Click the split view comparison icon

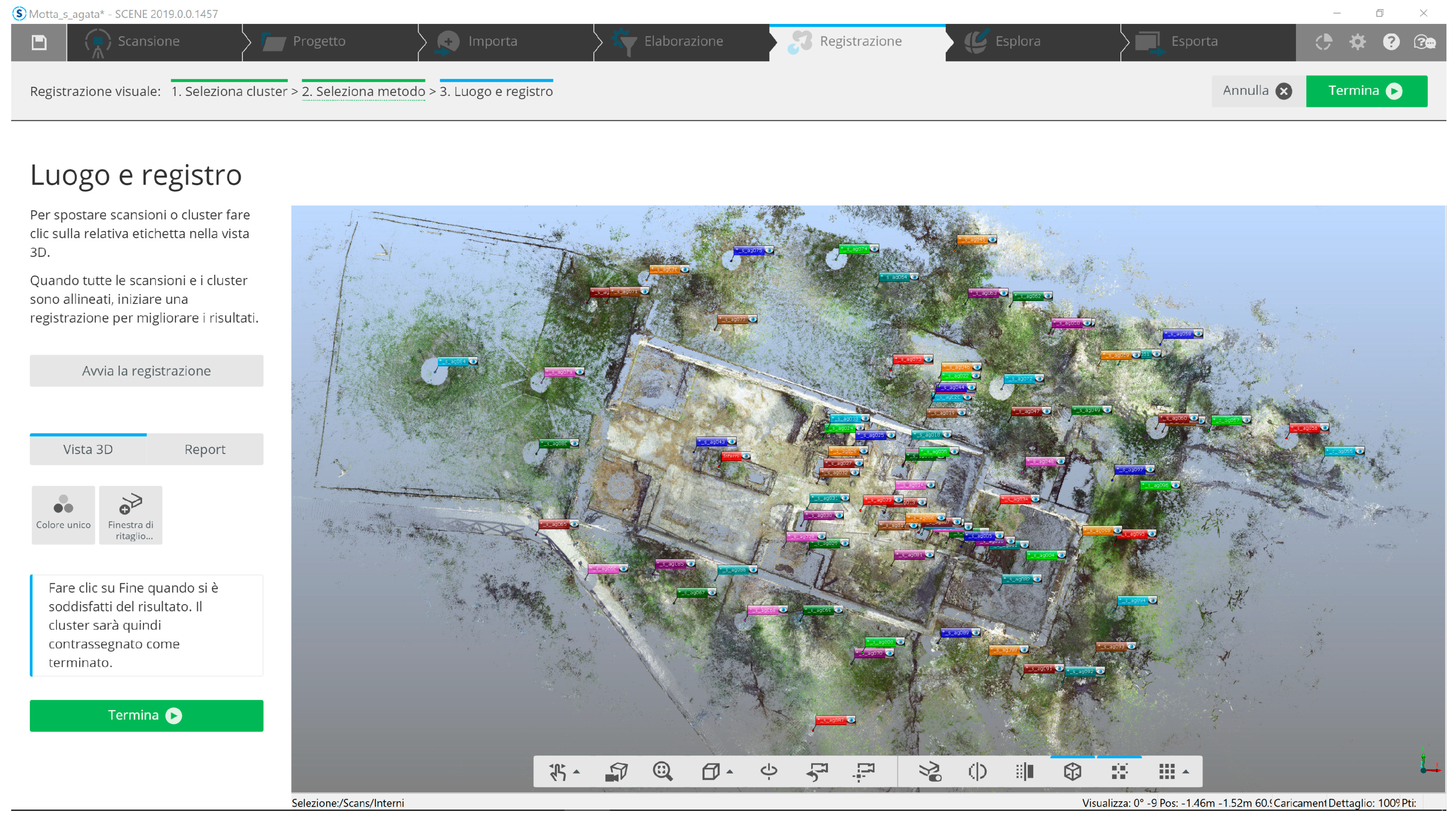(978, 771)
